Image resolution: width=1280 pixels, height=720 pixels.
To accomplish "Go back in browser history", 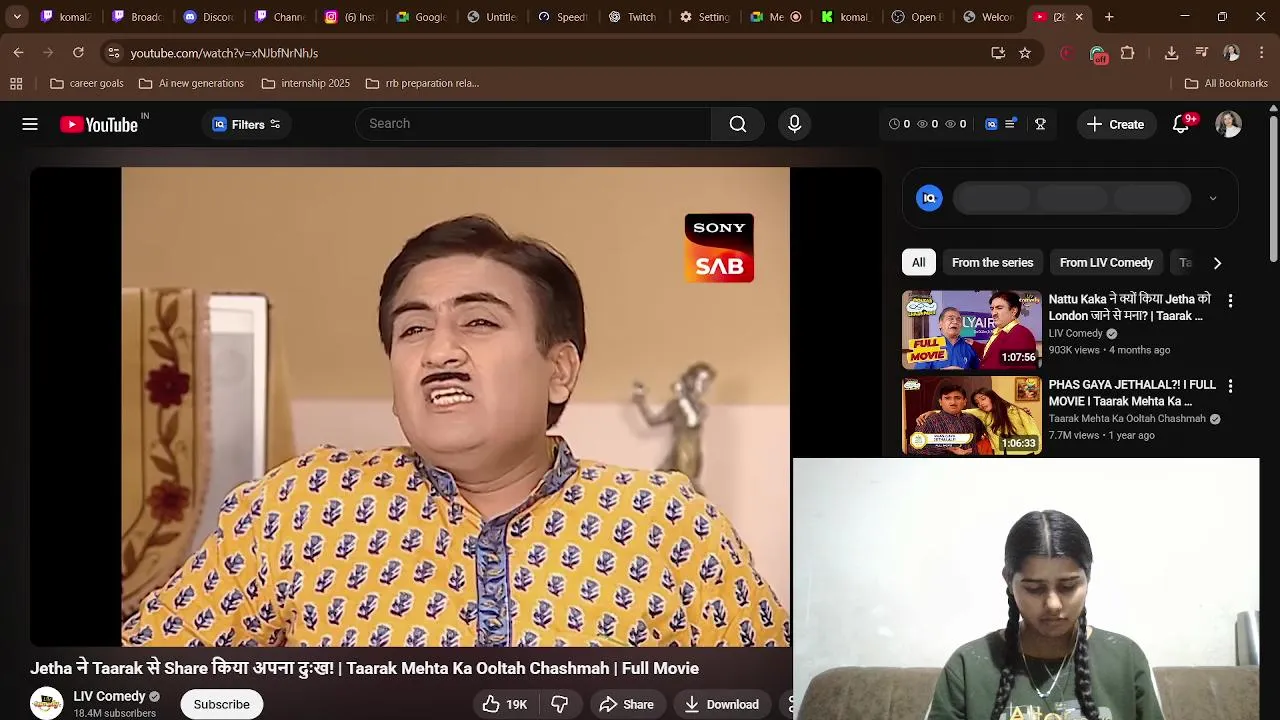I will click(x=19, y=53).
